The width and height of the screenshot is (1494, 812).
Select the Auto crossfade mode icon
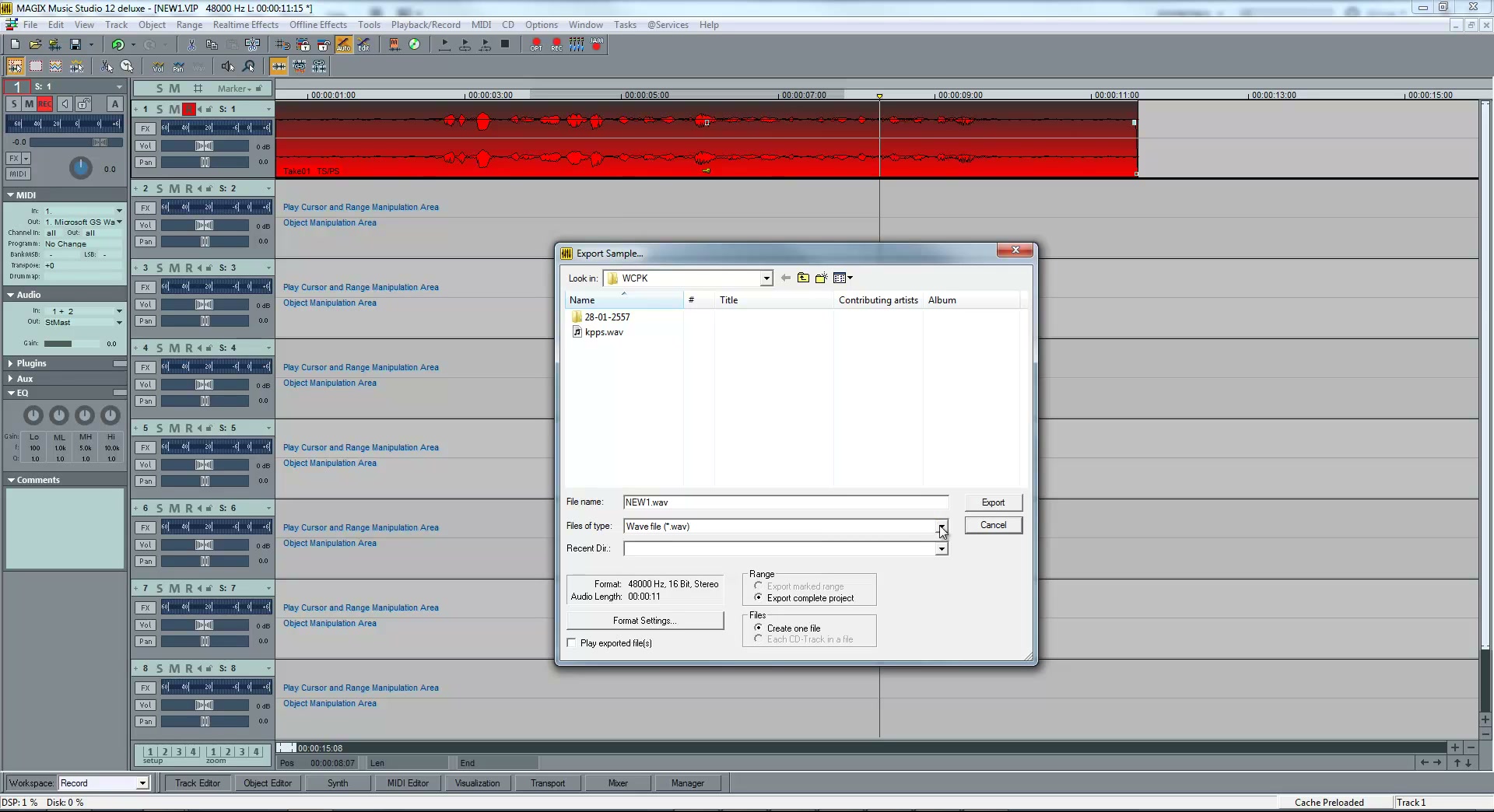(x=343, y=44)
